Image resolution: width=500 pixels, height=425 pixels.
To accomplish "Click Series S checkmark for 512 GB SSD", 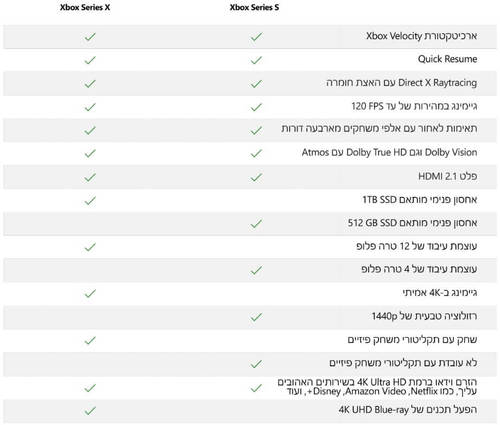I will (x=256, y=224).
